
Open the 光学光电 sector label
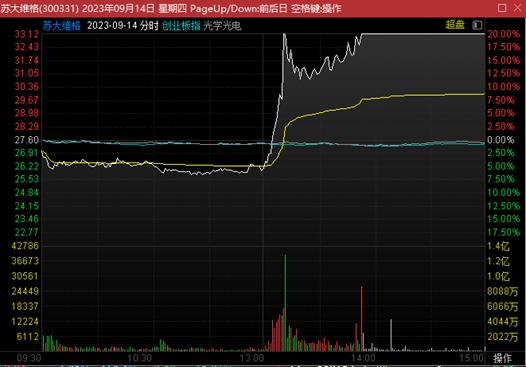(222, 25)
